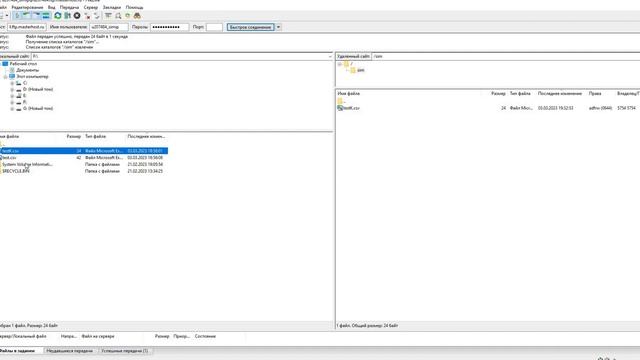Sort remote files by Последнее изменение column

pos(560,93)
